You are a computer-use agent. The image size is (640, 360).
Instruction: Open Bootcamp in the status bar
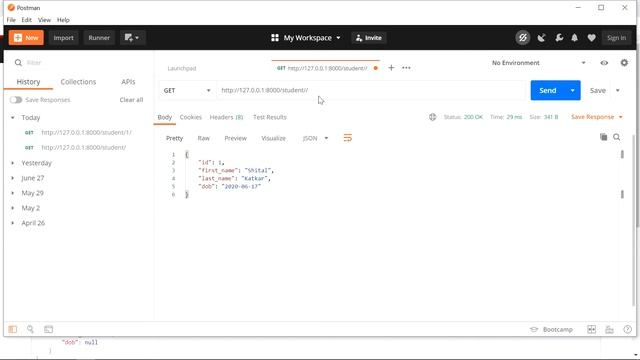coord(551,329)
